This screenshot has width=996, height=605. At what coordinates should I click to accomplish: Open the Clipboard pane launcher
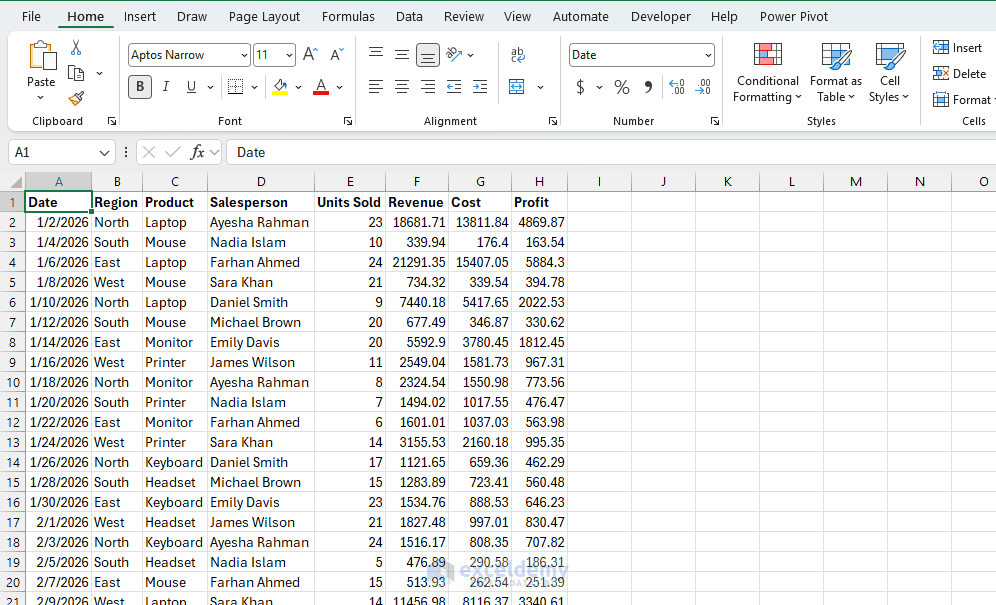click(x=112, y=121)
